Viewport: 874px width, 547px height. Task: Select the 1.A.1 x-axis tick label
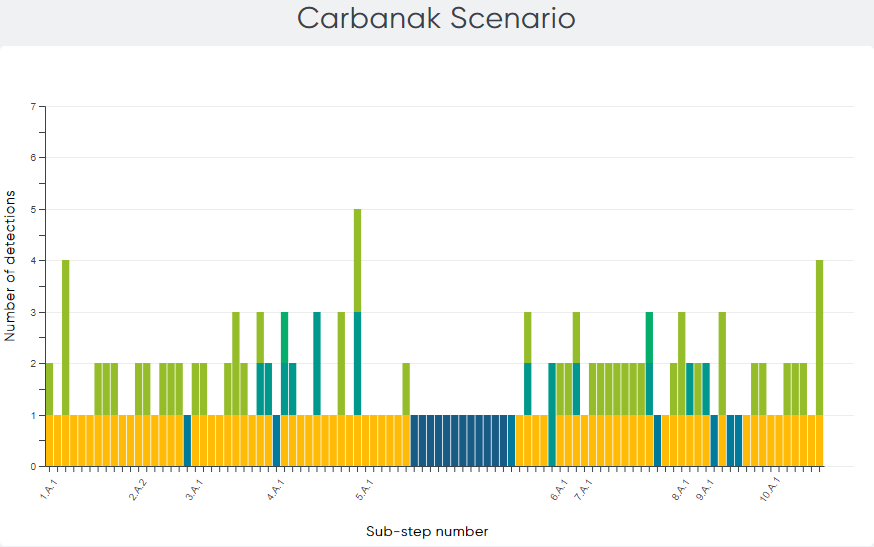(47, 489)
